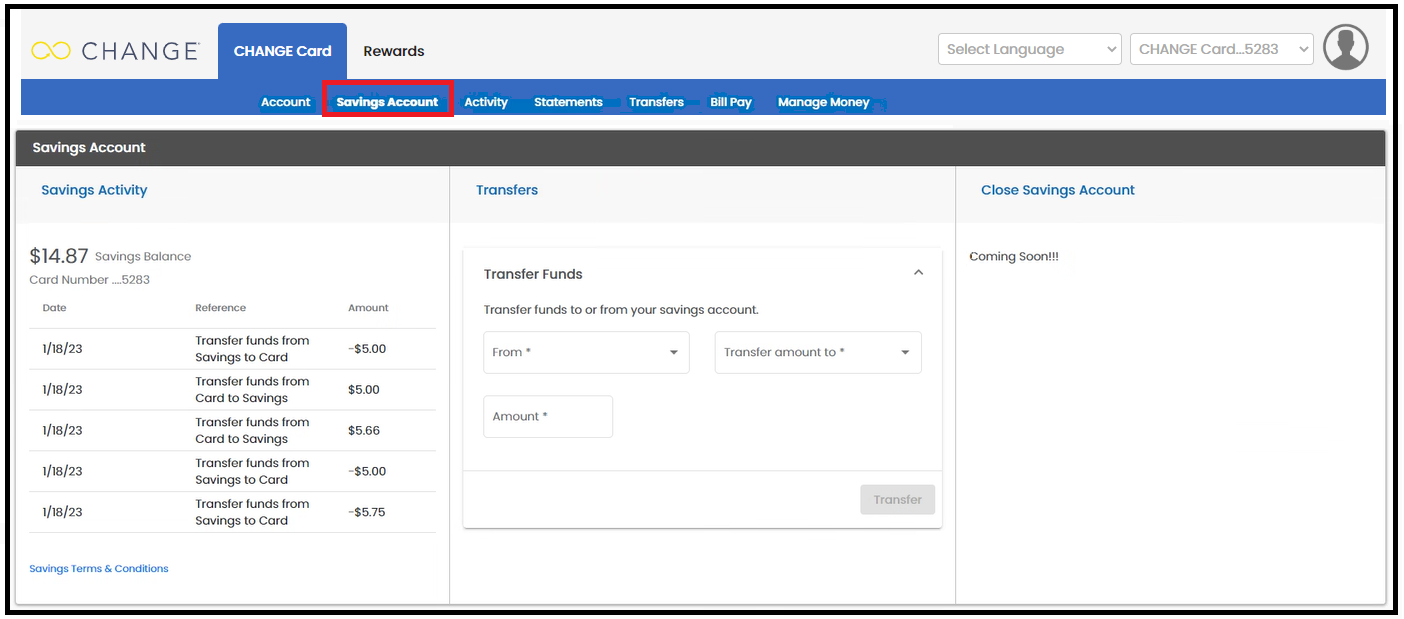Open the user profile avatar icon

click(1345, 47)
